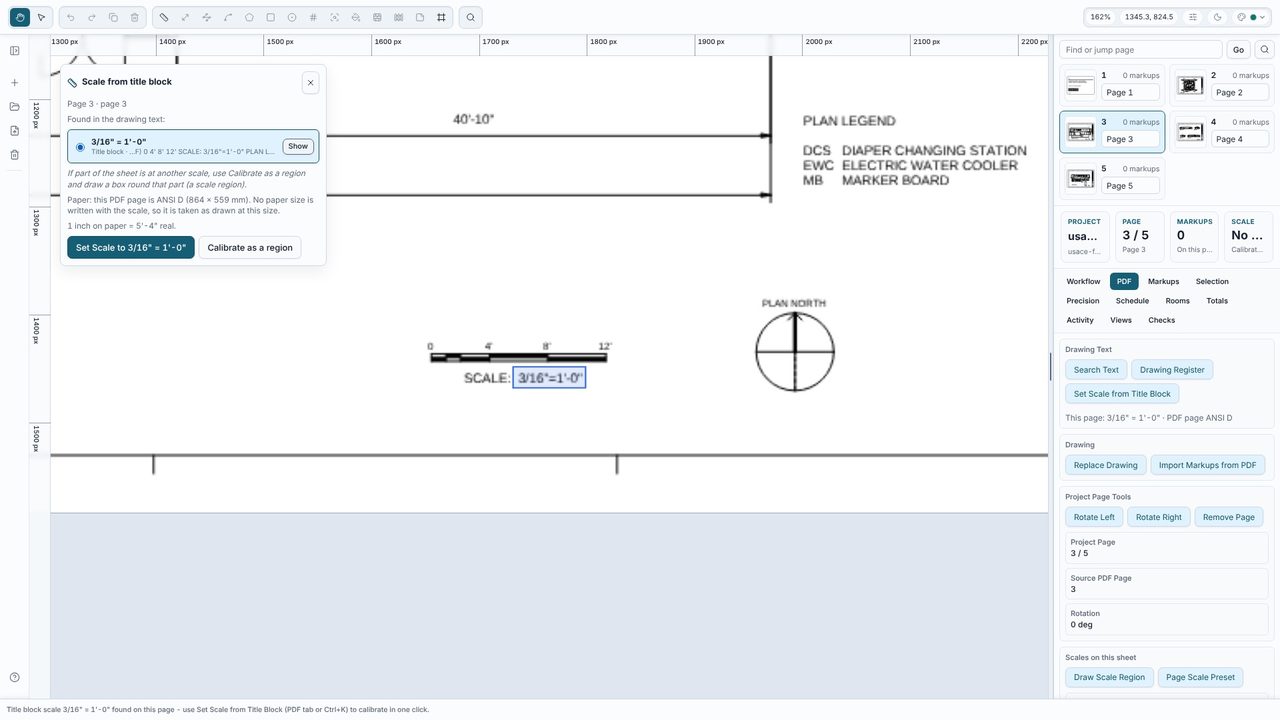
Task: Select the page 5 thumbnail
Action: click(x=1080, y=179)
